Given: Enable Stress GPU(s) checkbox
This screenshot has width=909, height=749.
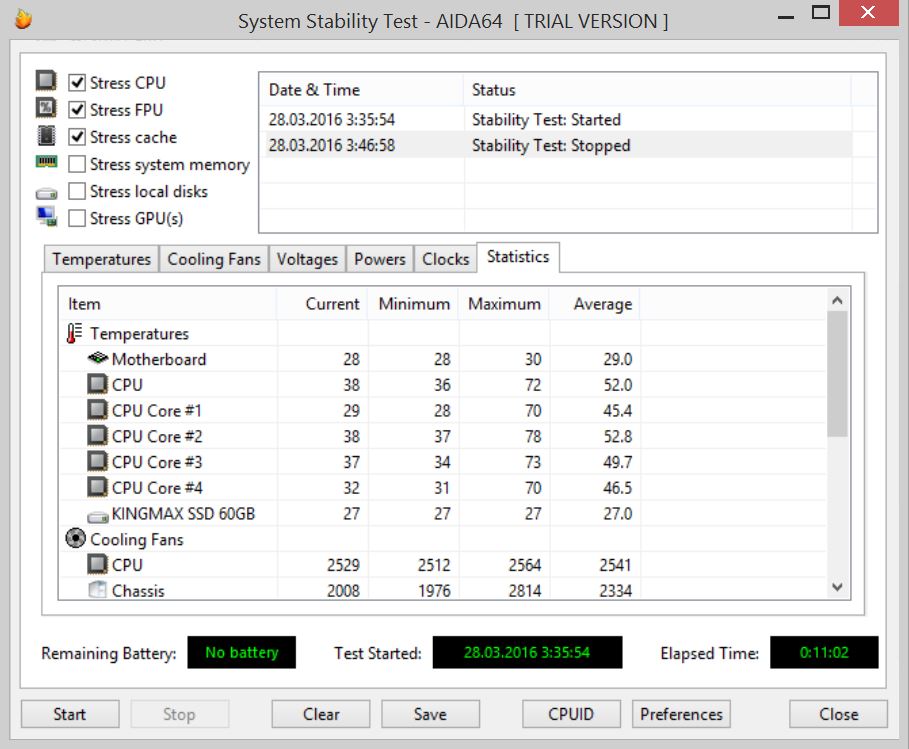Looking at the screenshot, I should click(77, 218).
